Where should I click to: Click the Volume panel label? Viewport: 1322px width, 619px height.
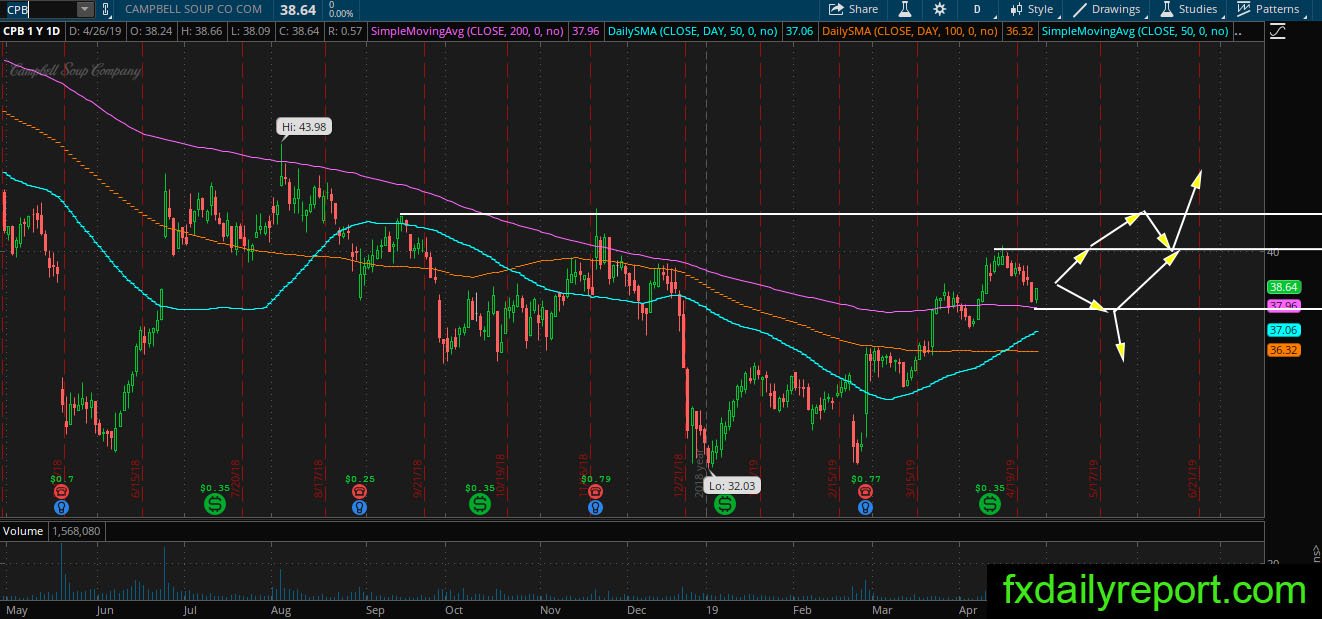[23, 531]
